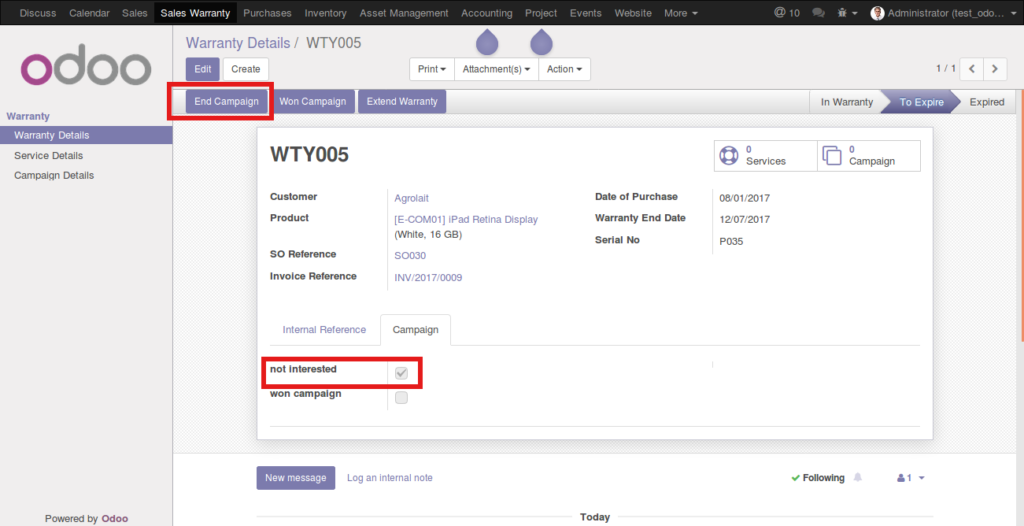The image size is (1024, 526).
Task: Open the Print dropdown
Action: 432,69
